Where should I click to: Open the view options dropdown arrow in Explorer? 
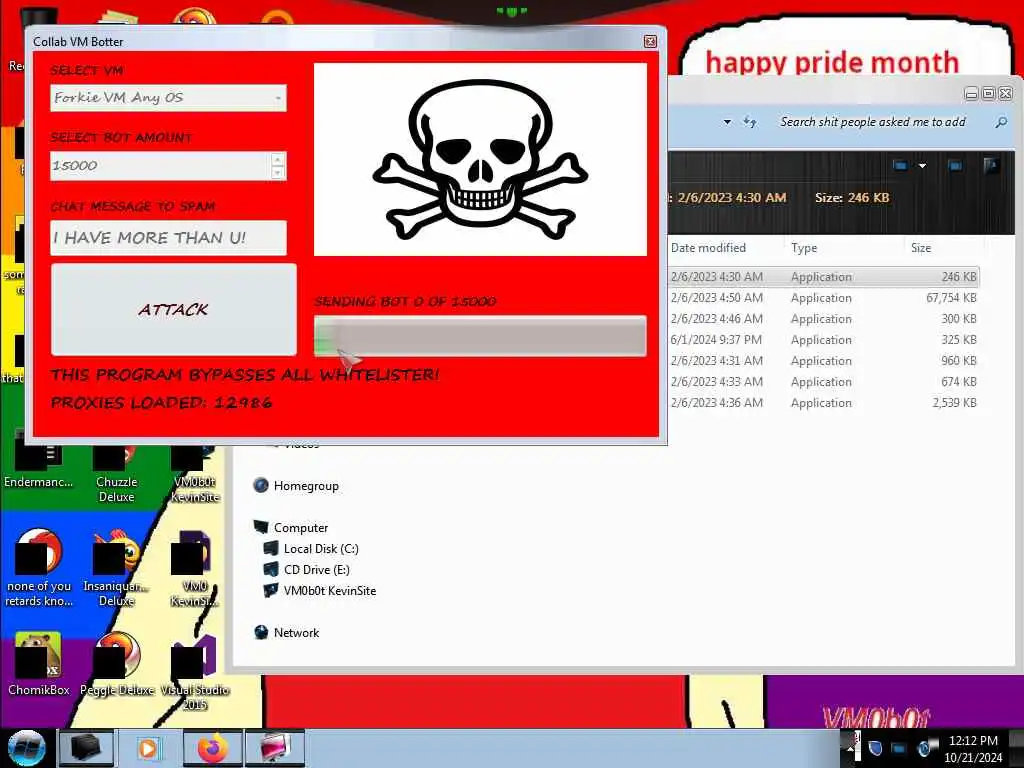coord(922,166)
